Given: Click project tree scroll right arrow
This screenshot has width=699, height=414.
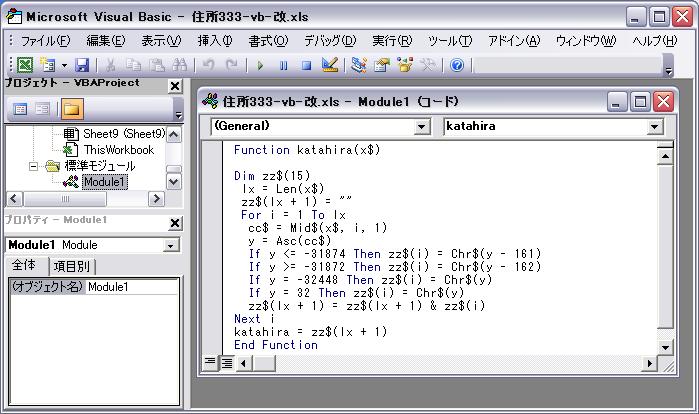Looking at the screenshot, I should tap(156, 198).
